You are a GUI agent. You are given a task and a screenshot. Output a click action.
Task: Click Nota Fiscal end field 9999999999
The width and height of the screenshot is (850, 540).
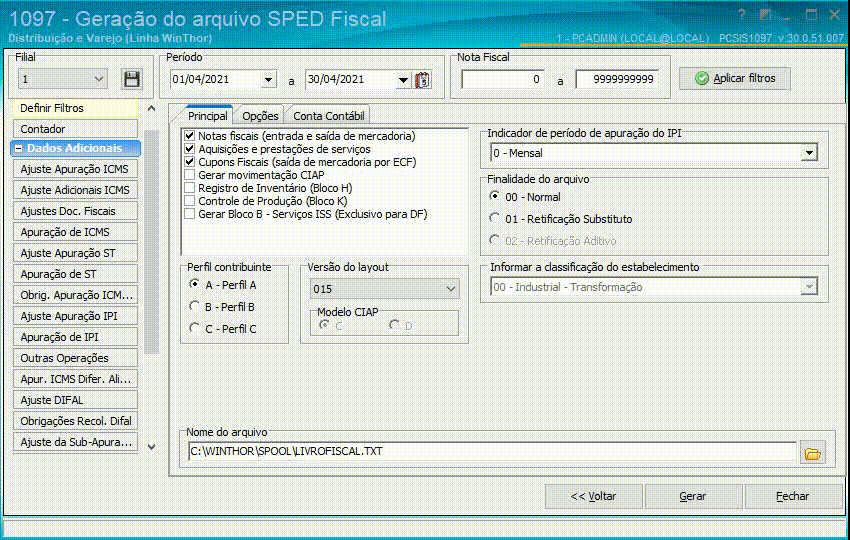617,79
